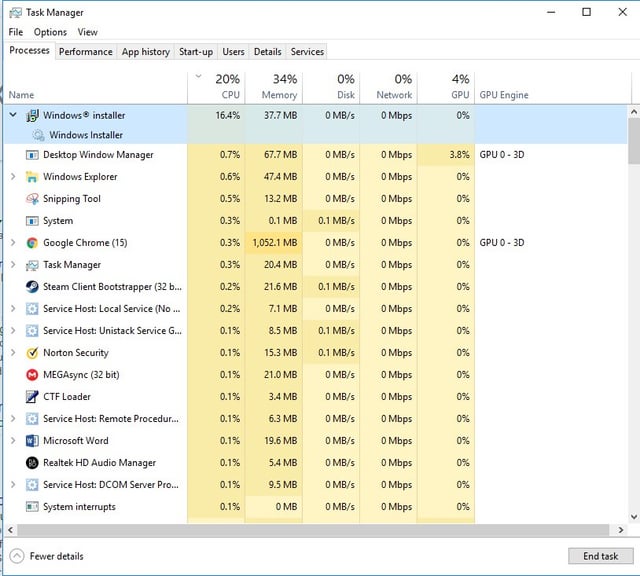The width and height of the screenshot is (640, 576).
Task: Expand the Task Manager process group
Action: 13,265
